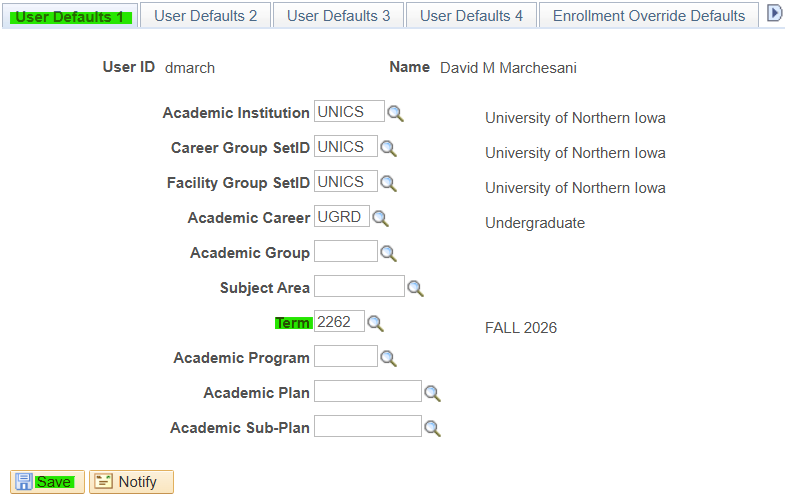The width and height of the screenshot is (785, 498).
Task: Open lookup for Academic Plan
Action: click(x=433, y=394)
